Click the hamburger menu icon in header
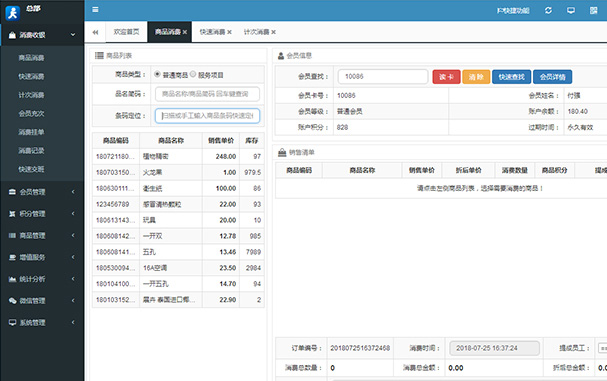The height and width of the screenshot is (381, 607). [x=95, y=10]
